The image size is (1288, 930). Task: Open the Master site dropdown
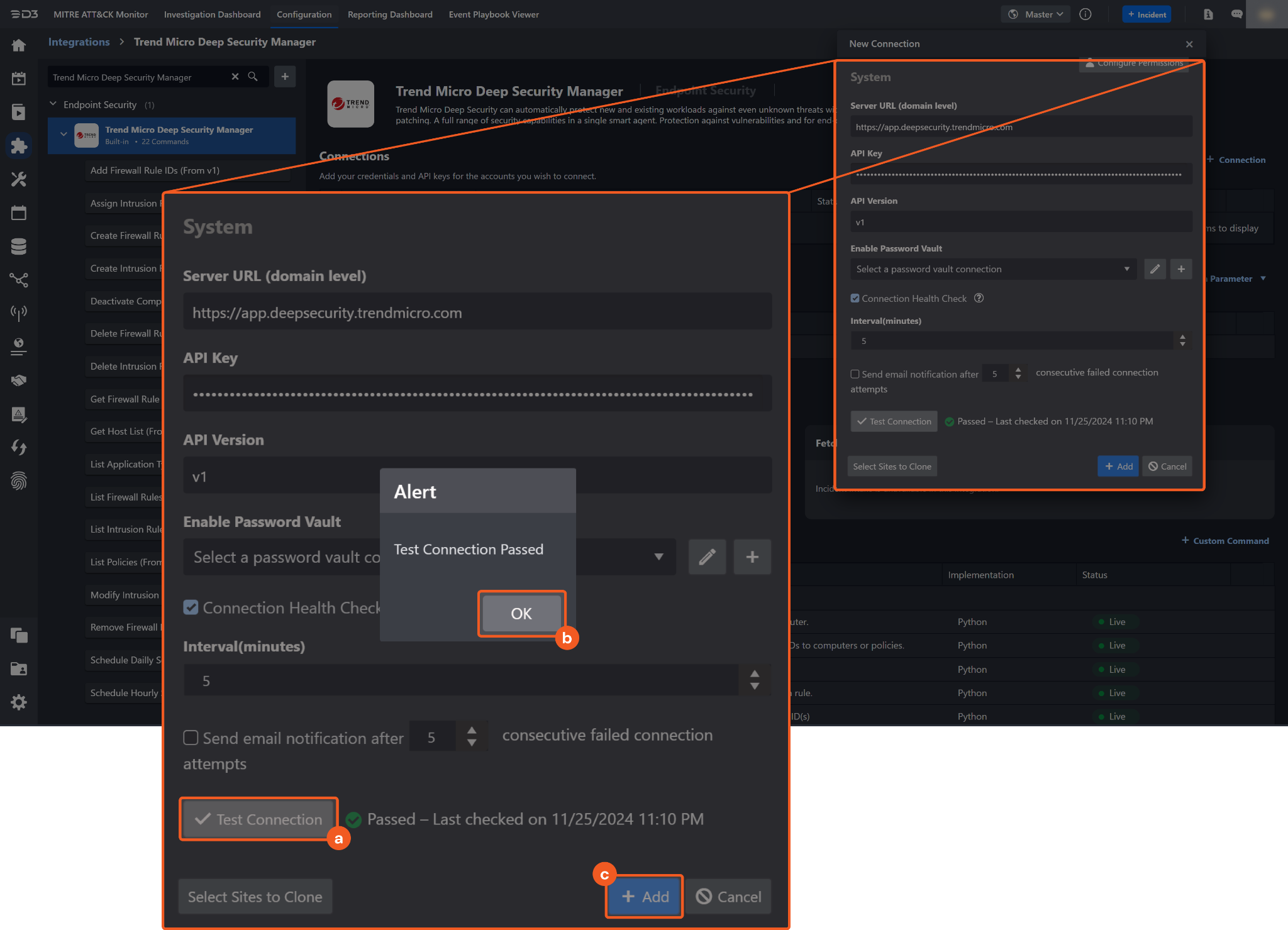click(x=1036, y=14)
